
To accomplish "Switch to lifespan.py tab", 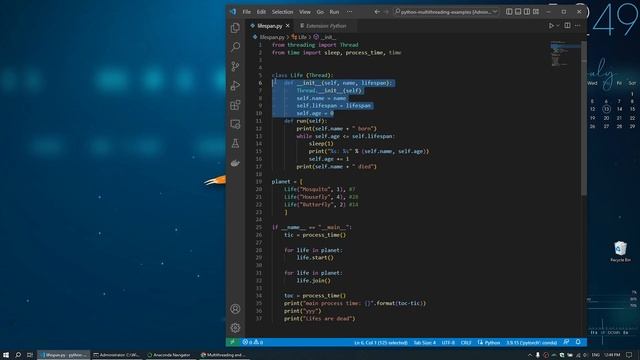I will (x=270, y=26).
